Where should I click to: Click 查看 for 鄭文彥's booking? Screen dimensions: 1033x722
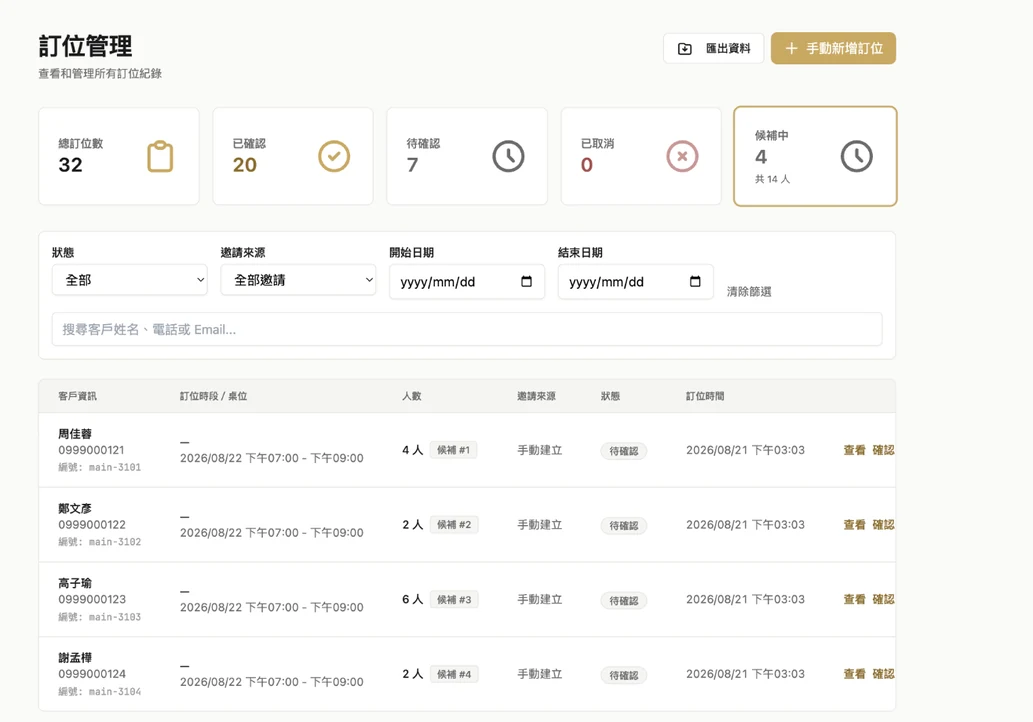click(854, 524)
